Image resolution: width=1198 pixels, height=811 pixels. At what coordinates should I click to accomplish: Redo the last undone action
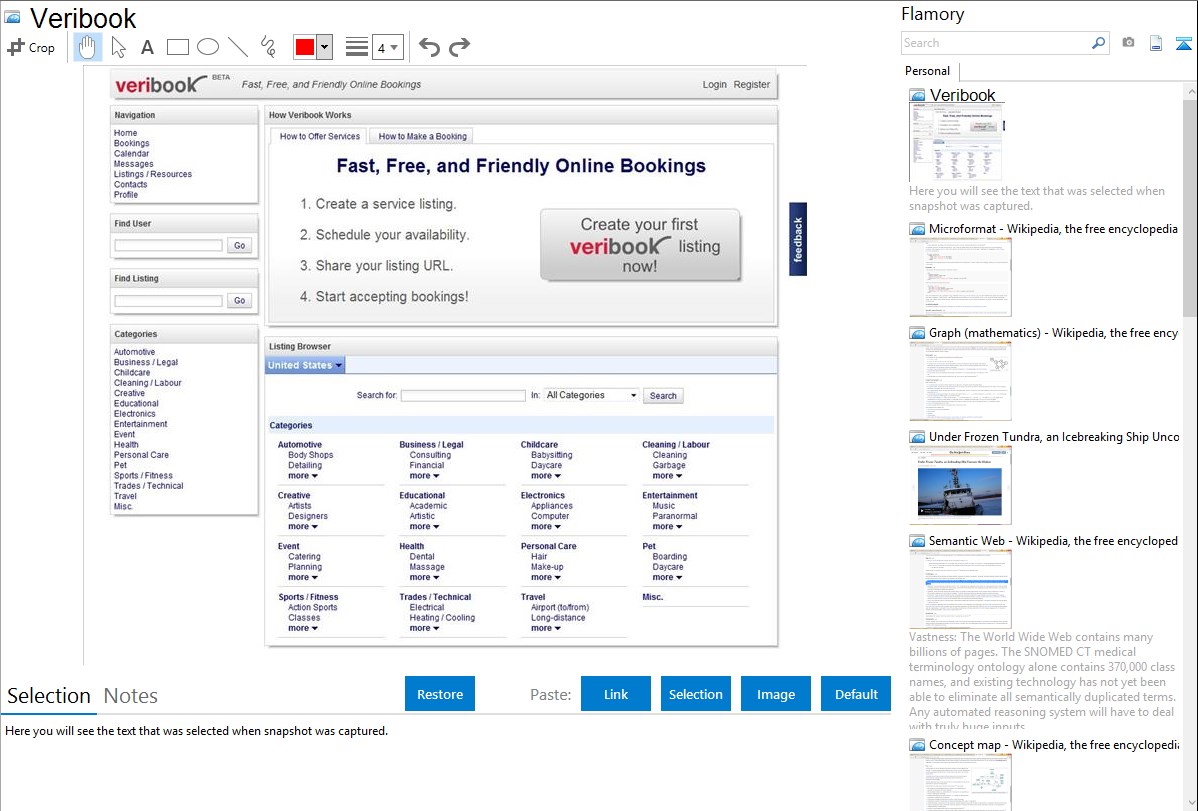(459, 47)
